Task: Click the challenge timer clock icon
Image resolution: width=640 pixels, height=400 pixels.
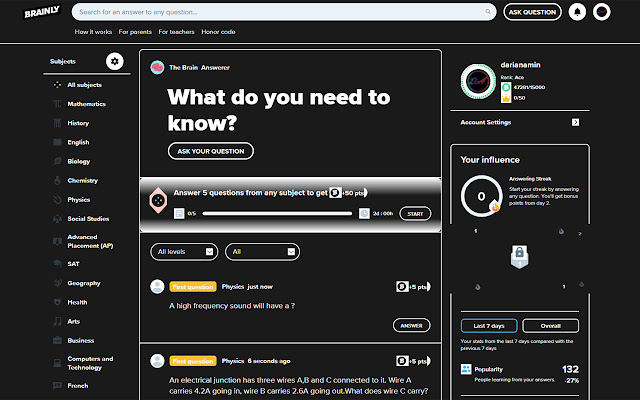Action: (x=364, y=213)
